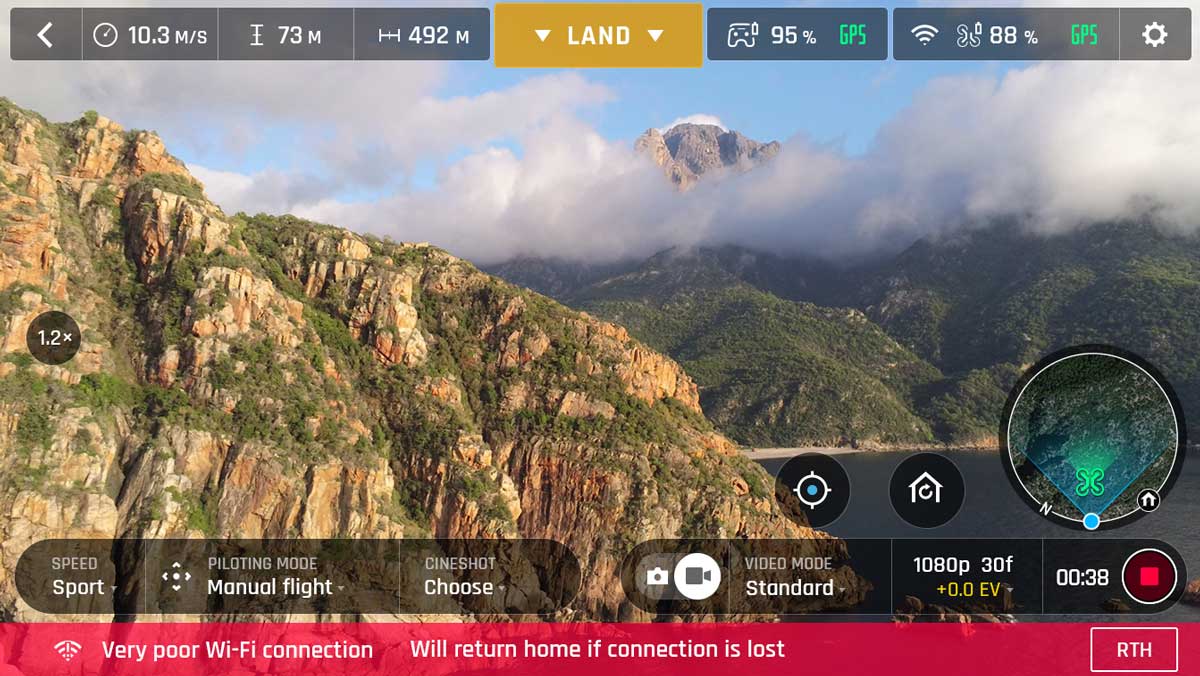Viewport: 1200px width, 676px height.
Task: Open the manual flight piloting mode icon
Action: (x=176, y=577)
